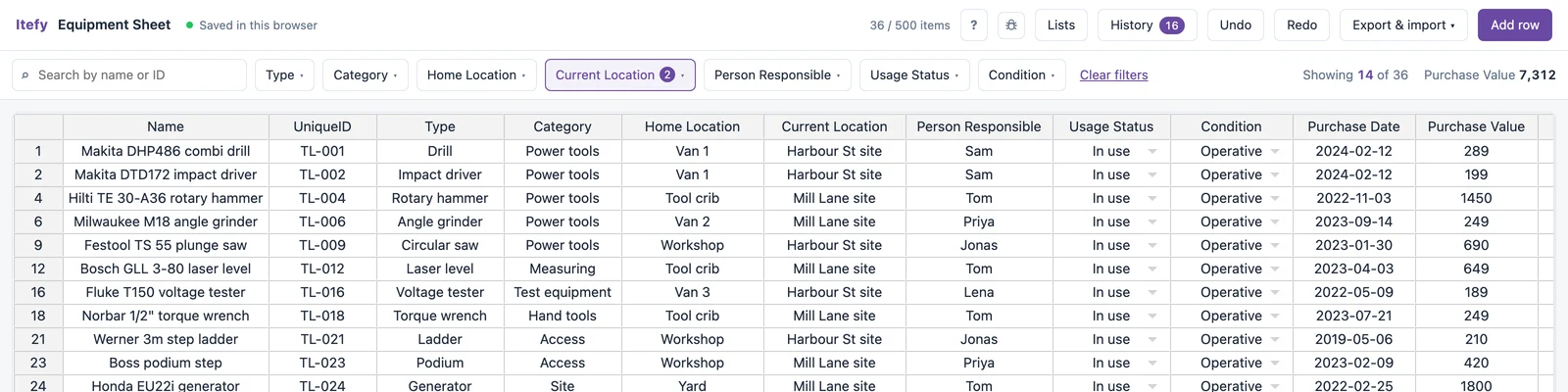
Task: Click cell "Hand tools"
Action: tap(563, 316)
